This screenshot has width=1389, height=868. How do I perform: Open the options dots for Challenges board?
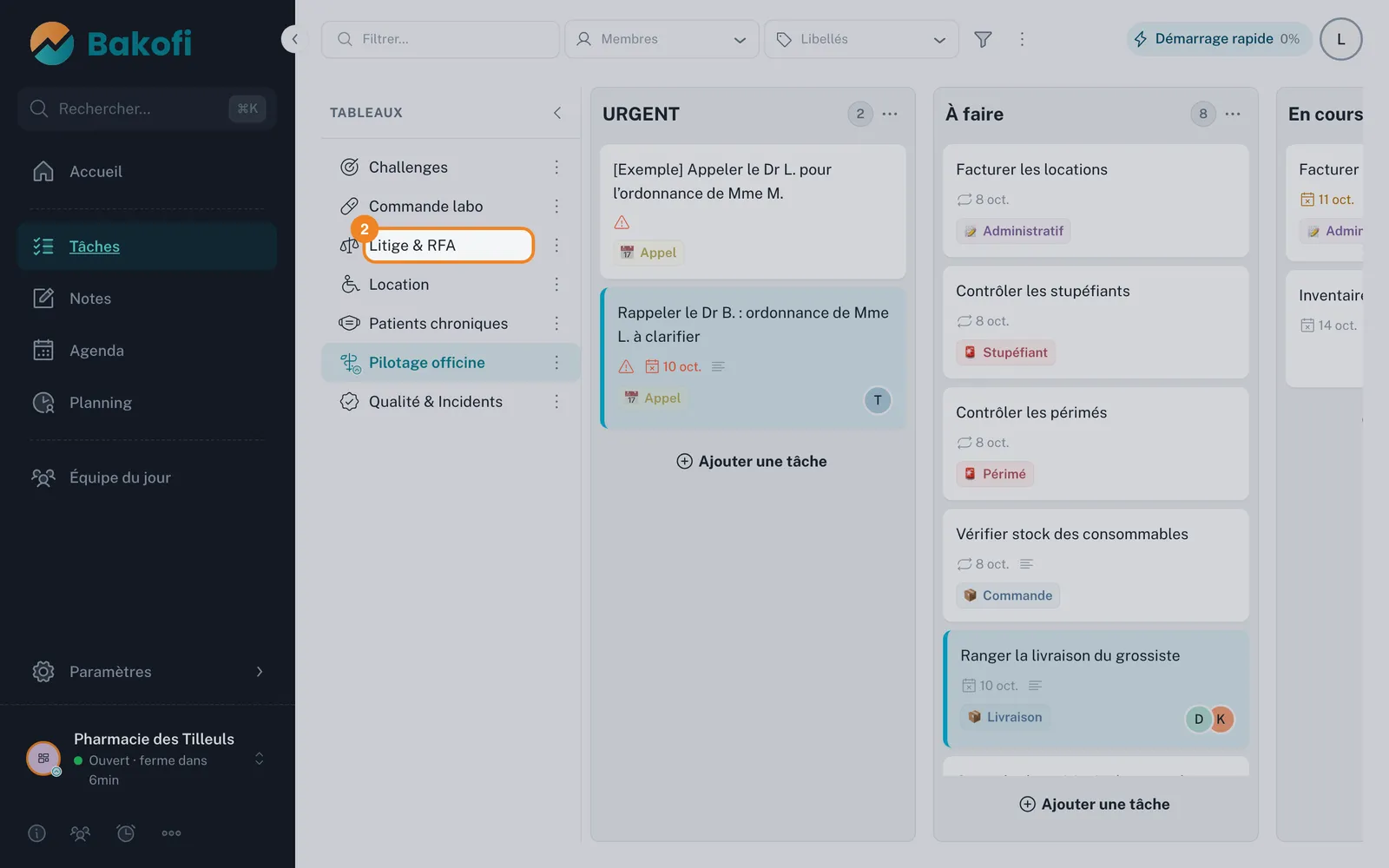[x=556, y=167]
